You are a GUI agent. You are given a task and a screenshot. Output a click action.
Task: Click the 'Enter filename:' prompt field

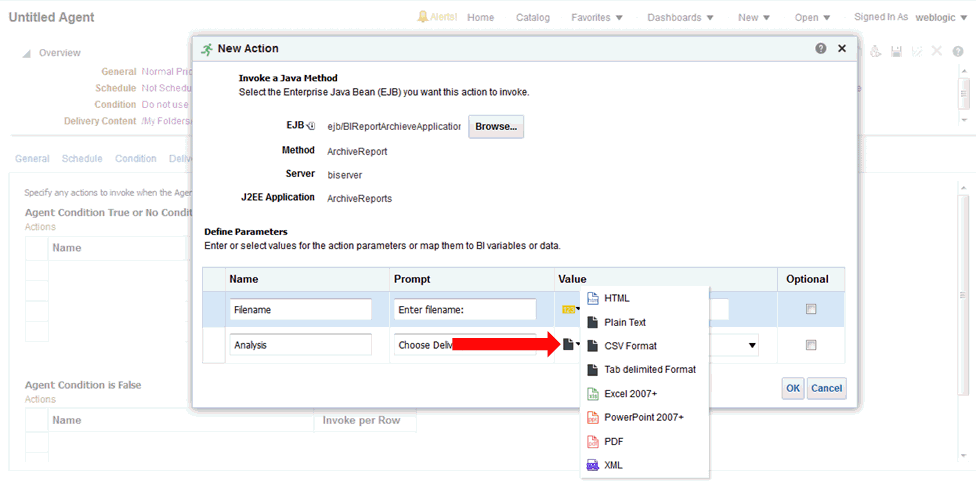[x=466, y=309]
